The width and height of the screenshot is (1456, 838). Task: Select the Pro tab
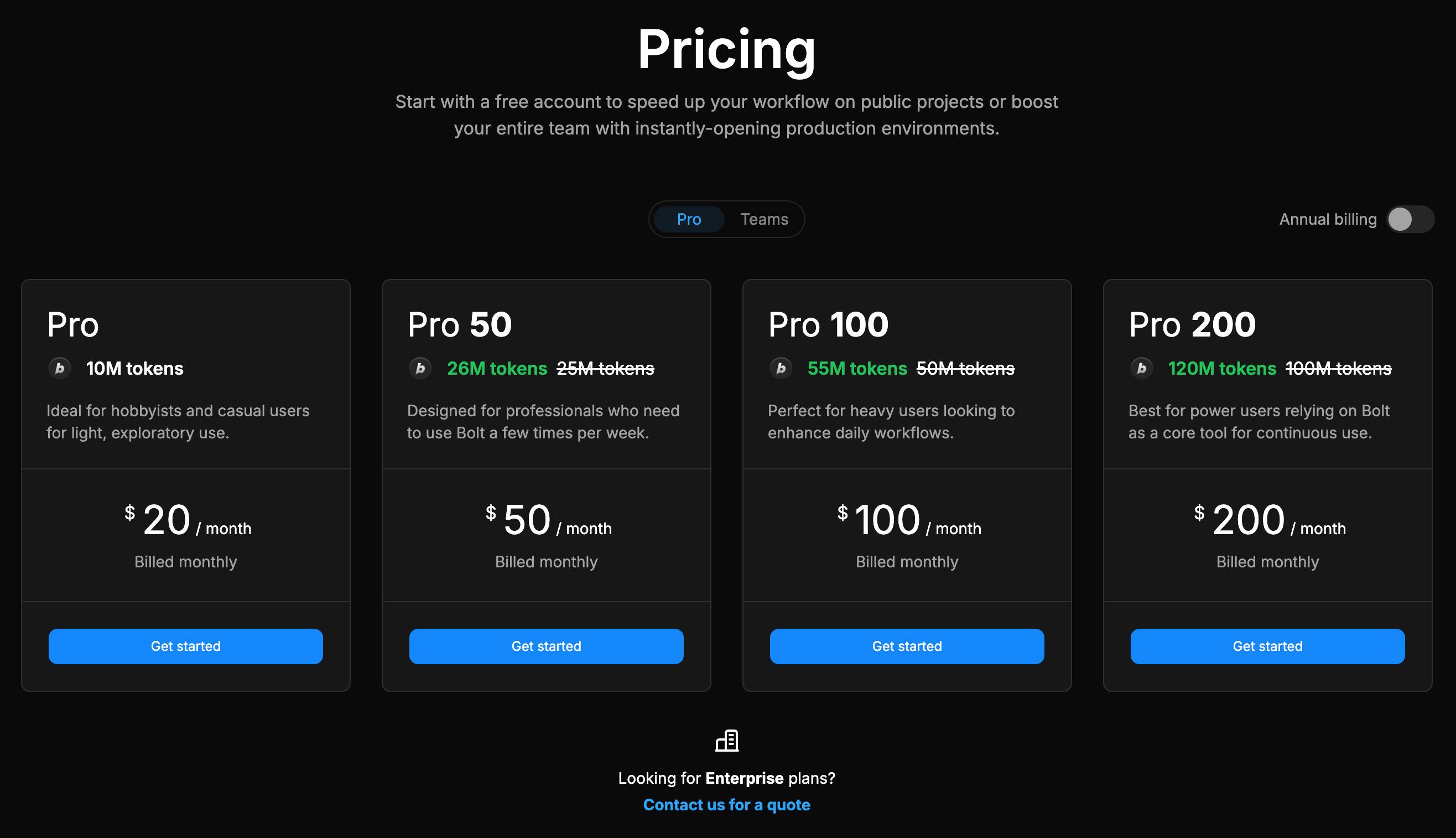point(689,219)
